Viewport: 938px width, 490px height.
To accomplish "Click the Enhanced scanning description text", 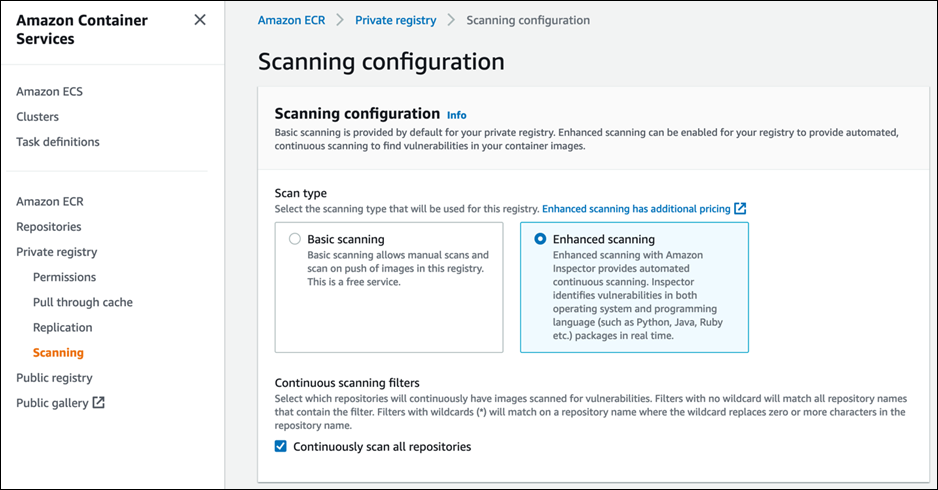I will point(638,296).
